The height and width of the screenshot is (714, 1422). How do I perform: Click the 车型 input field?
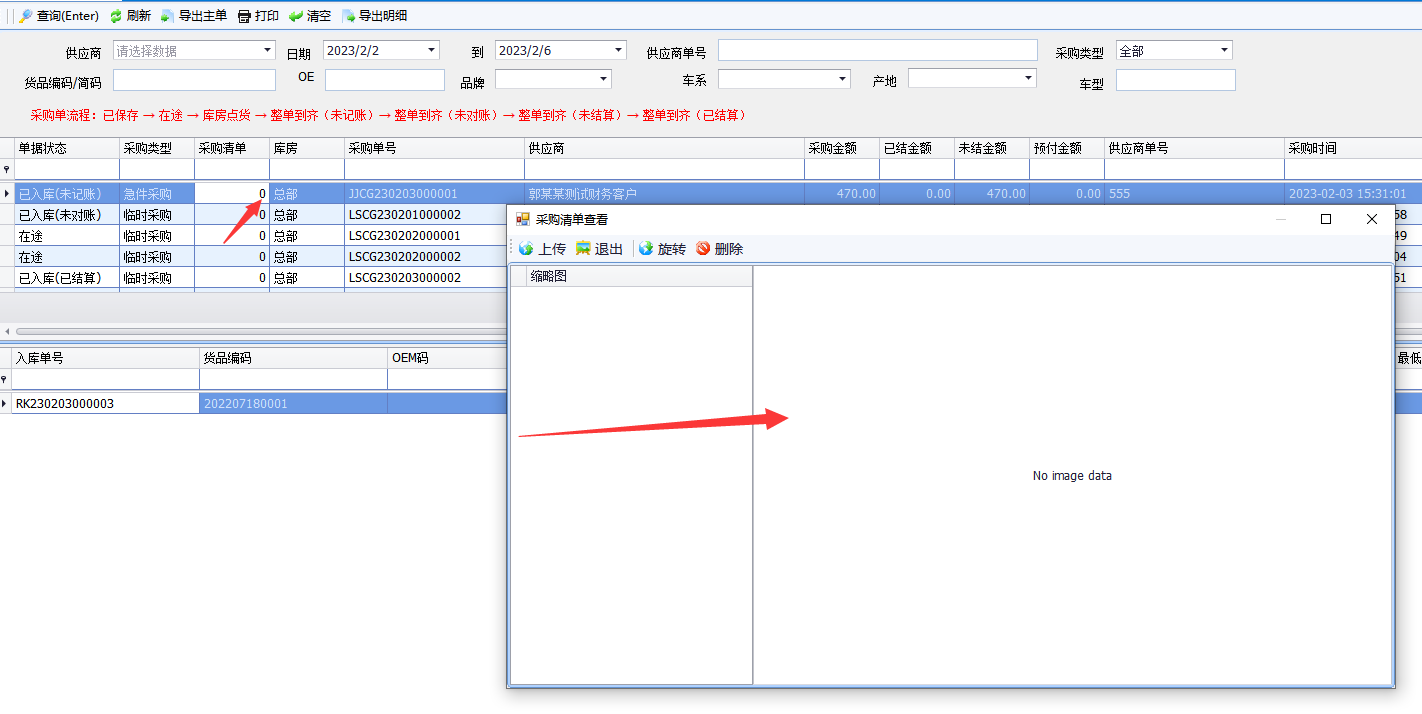click(1176, 80)
